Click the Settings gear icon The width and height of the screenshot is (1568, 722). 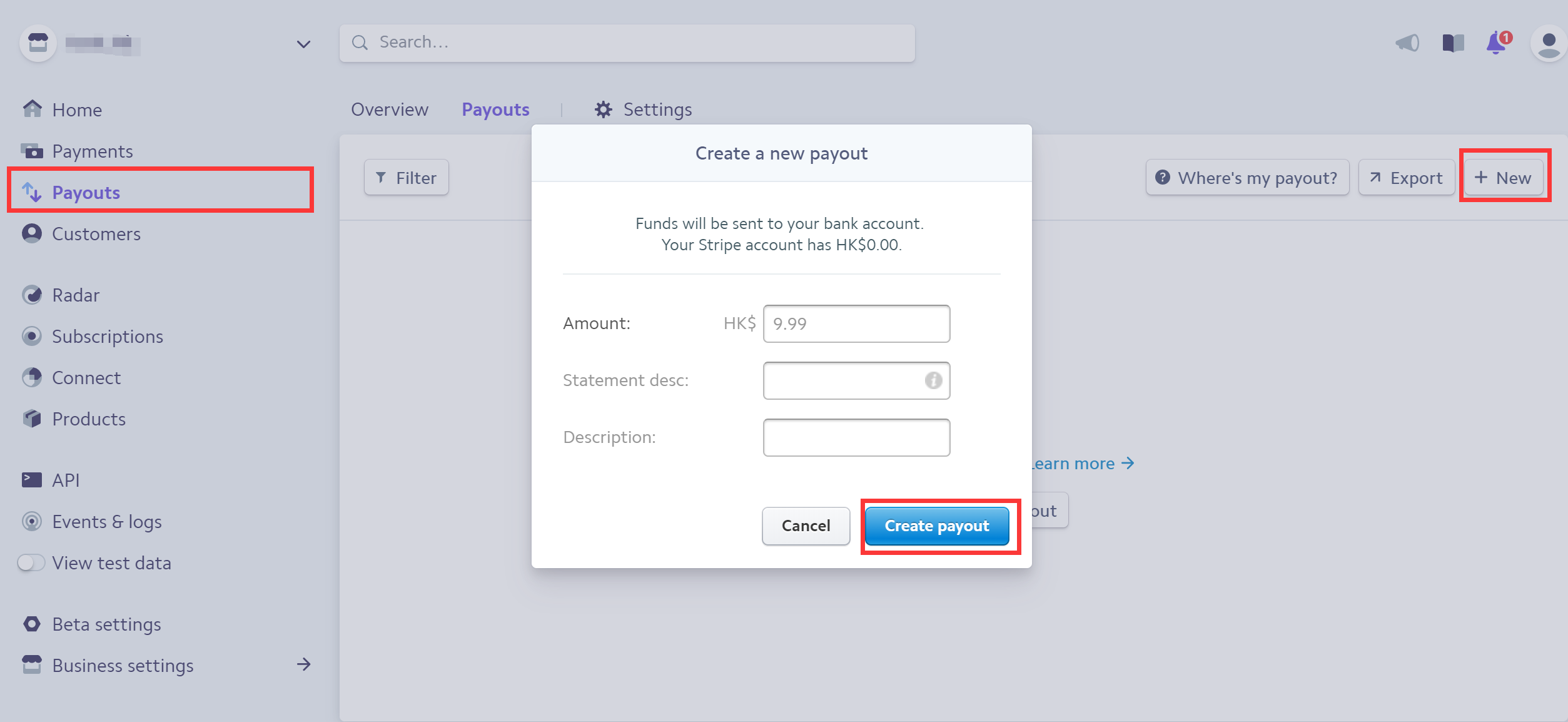(x=603, y=109)
